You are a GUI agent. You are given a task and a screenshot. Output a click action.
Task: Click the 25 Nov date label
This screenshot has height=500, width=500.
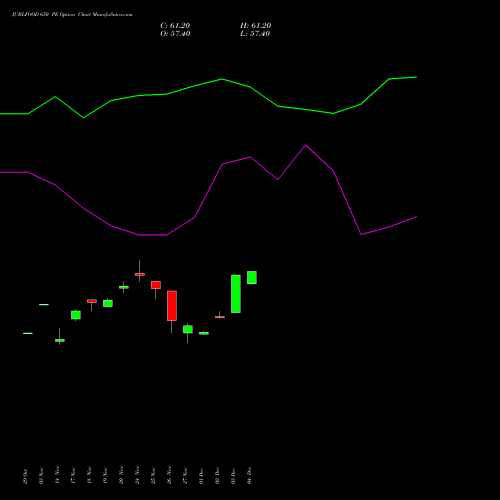pos(153,475)
